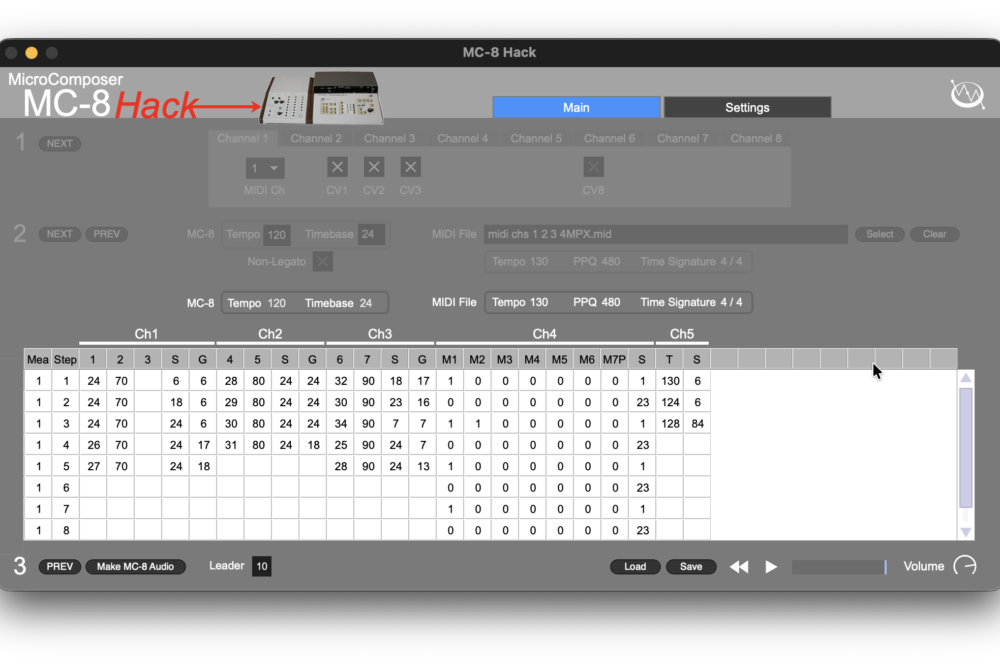Image resolution: width=1000 pixels, height=666 pixels.
Task: Switch to the Main tab
Action: point(576,107)
